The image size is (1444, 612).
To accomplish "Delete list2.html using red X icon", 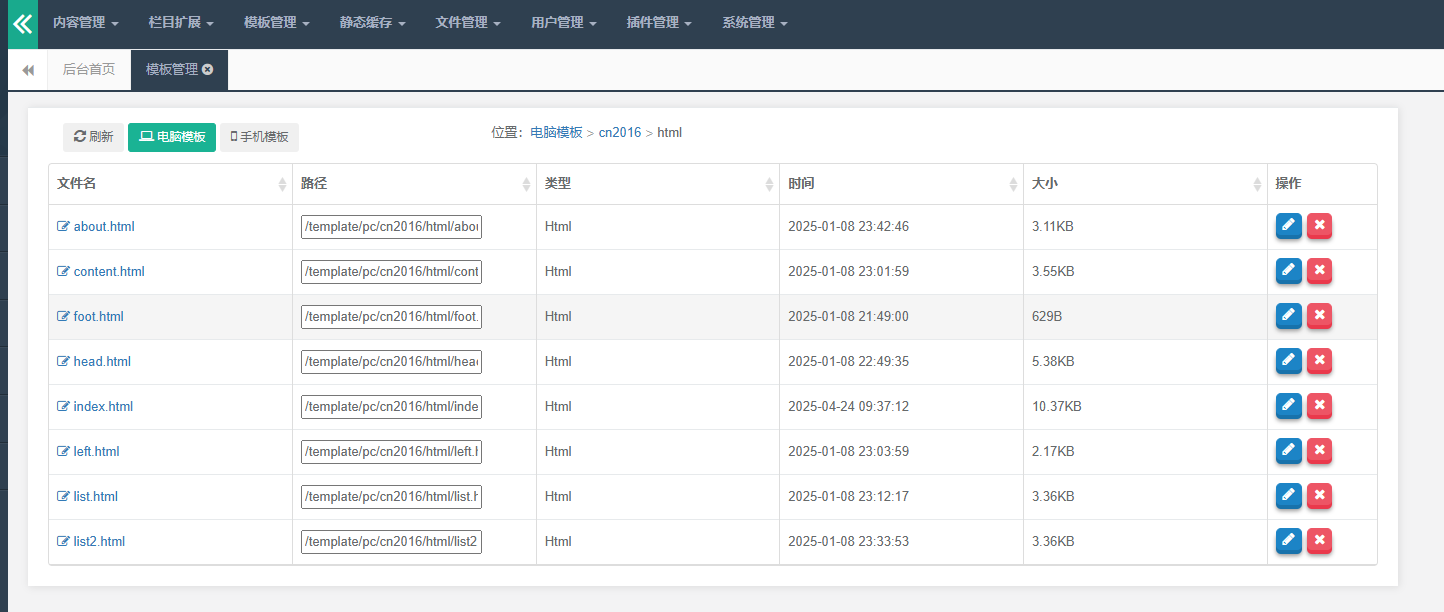I will (1319, 541).
